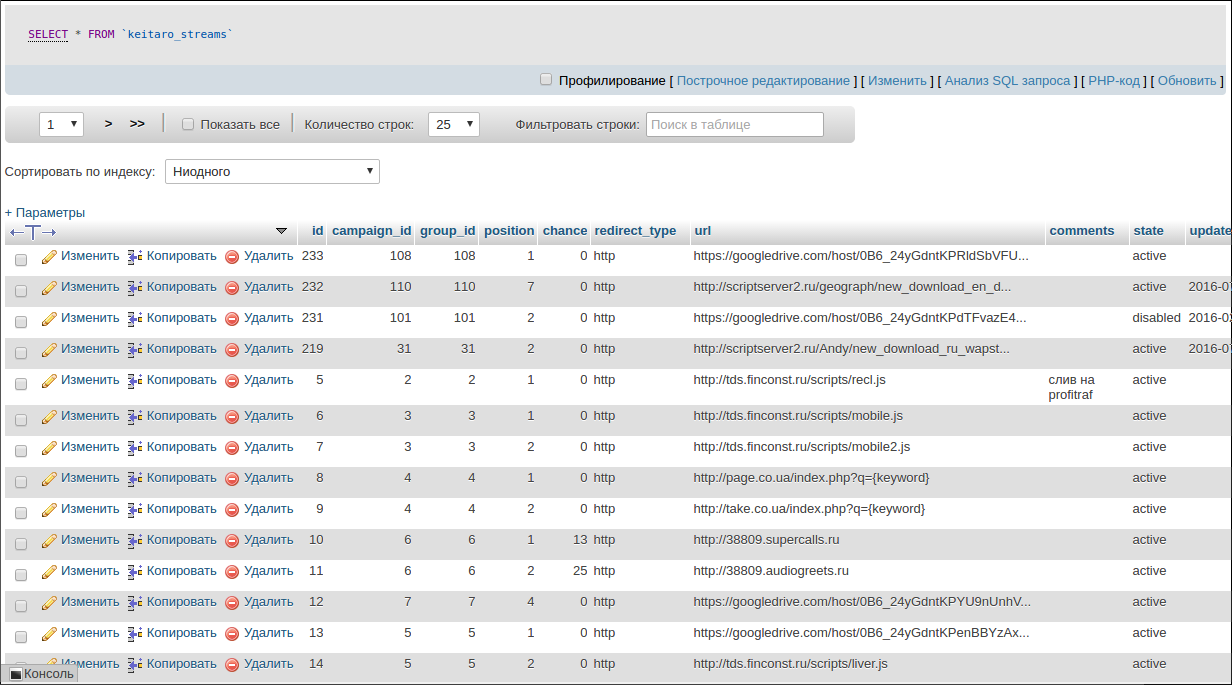Open the Сортировать по индексу dropdown
Viewport: 1232px width, 685px height.
272,171
